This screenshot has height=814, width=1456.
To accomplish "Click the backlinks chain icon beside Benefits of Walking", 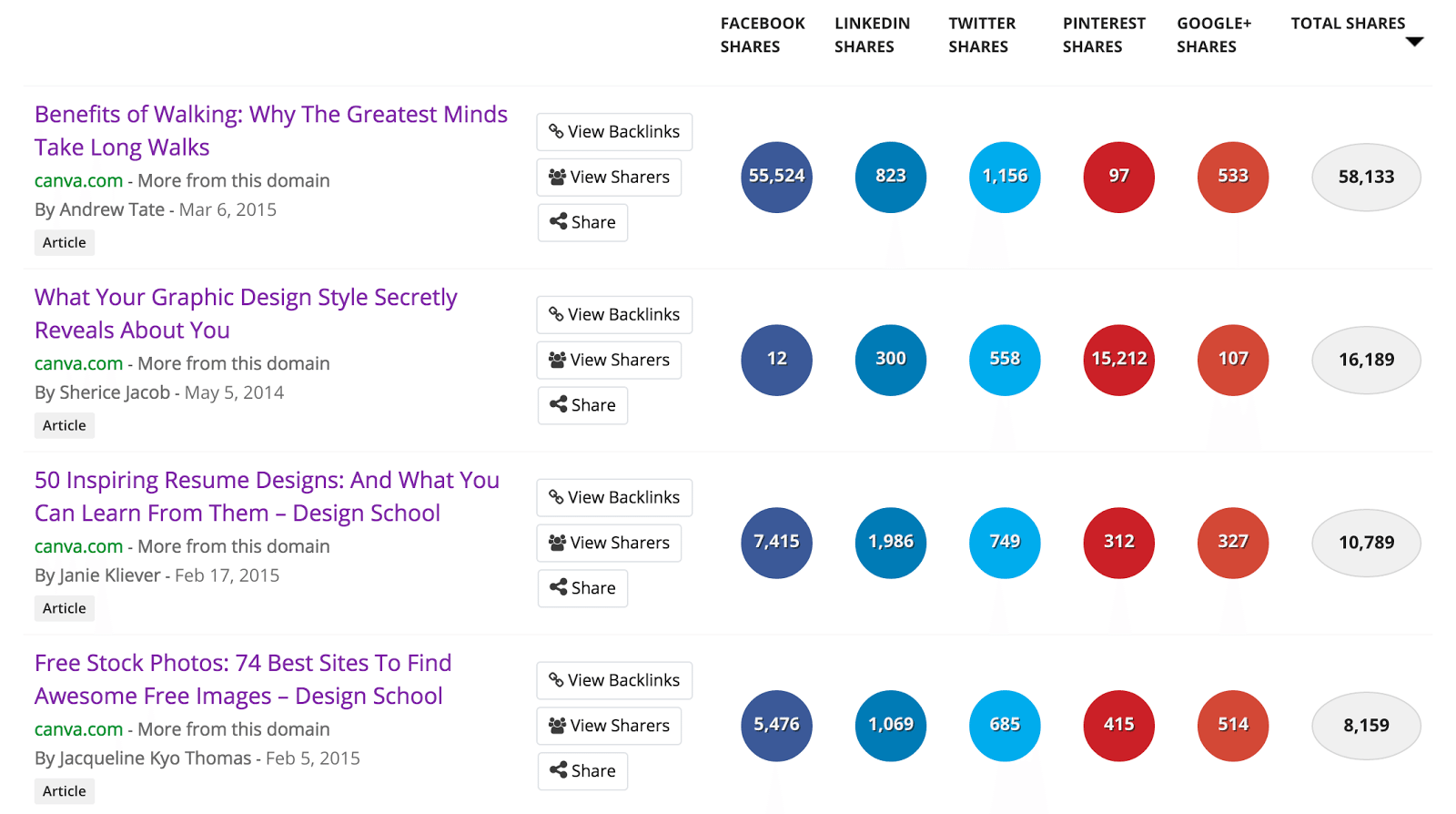I will [555, 132].
